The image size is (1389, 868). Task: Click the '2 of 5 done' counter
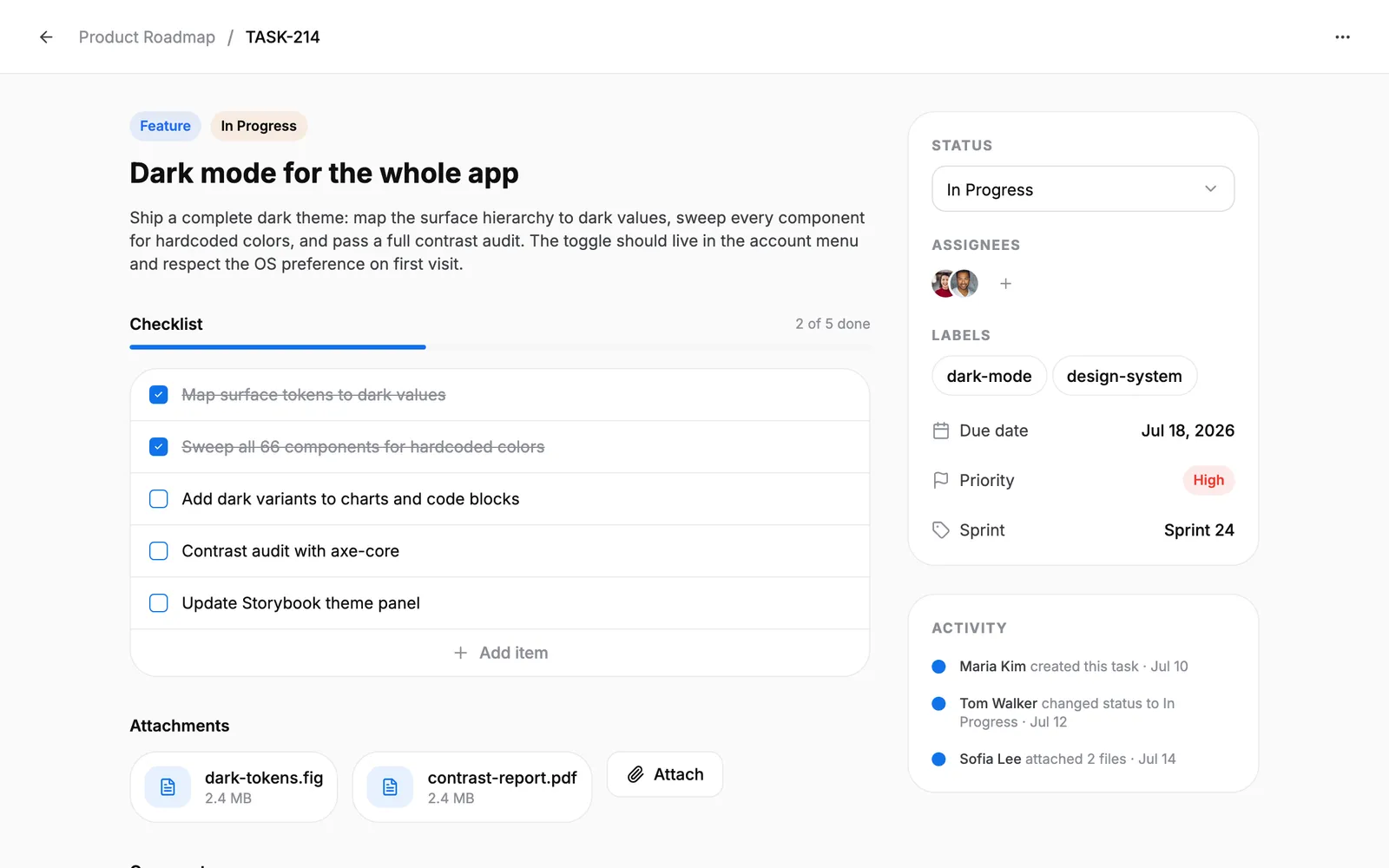833,324
